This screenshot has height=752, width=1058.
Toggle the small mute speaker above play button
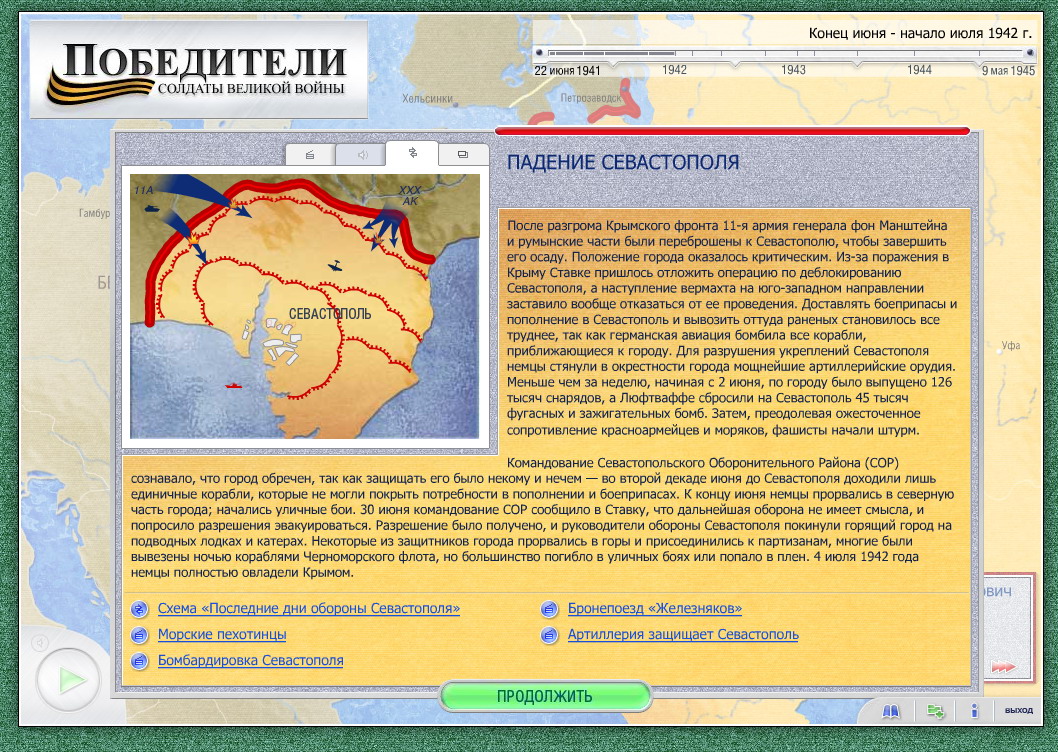click(40, 643)
